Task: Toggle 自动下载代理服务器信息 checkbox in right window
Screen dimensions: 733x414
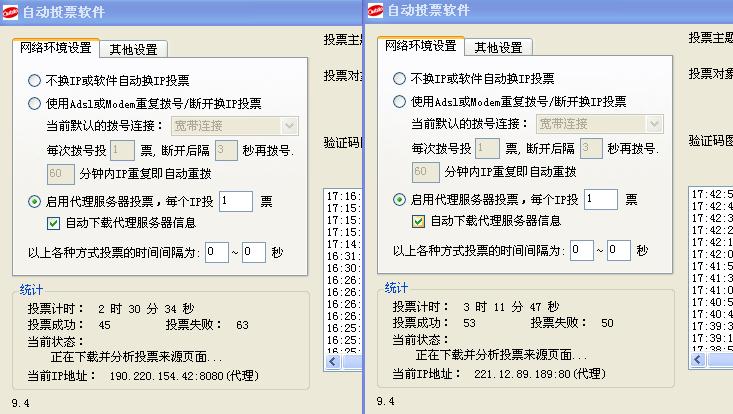Action: tap(420, 220)
